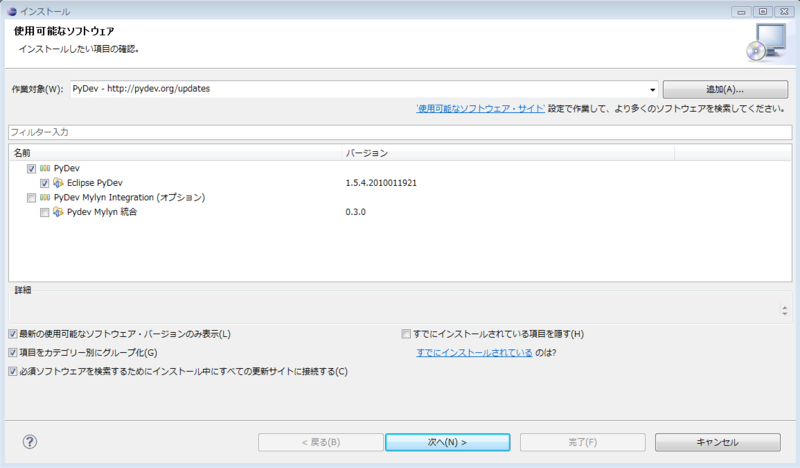Open the 使用可能なソフトウェア・サイト link

point(481,109)
